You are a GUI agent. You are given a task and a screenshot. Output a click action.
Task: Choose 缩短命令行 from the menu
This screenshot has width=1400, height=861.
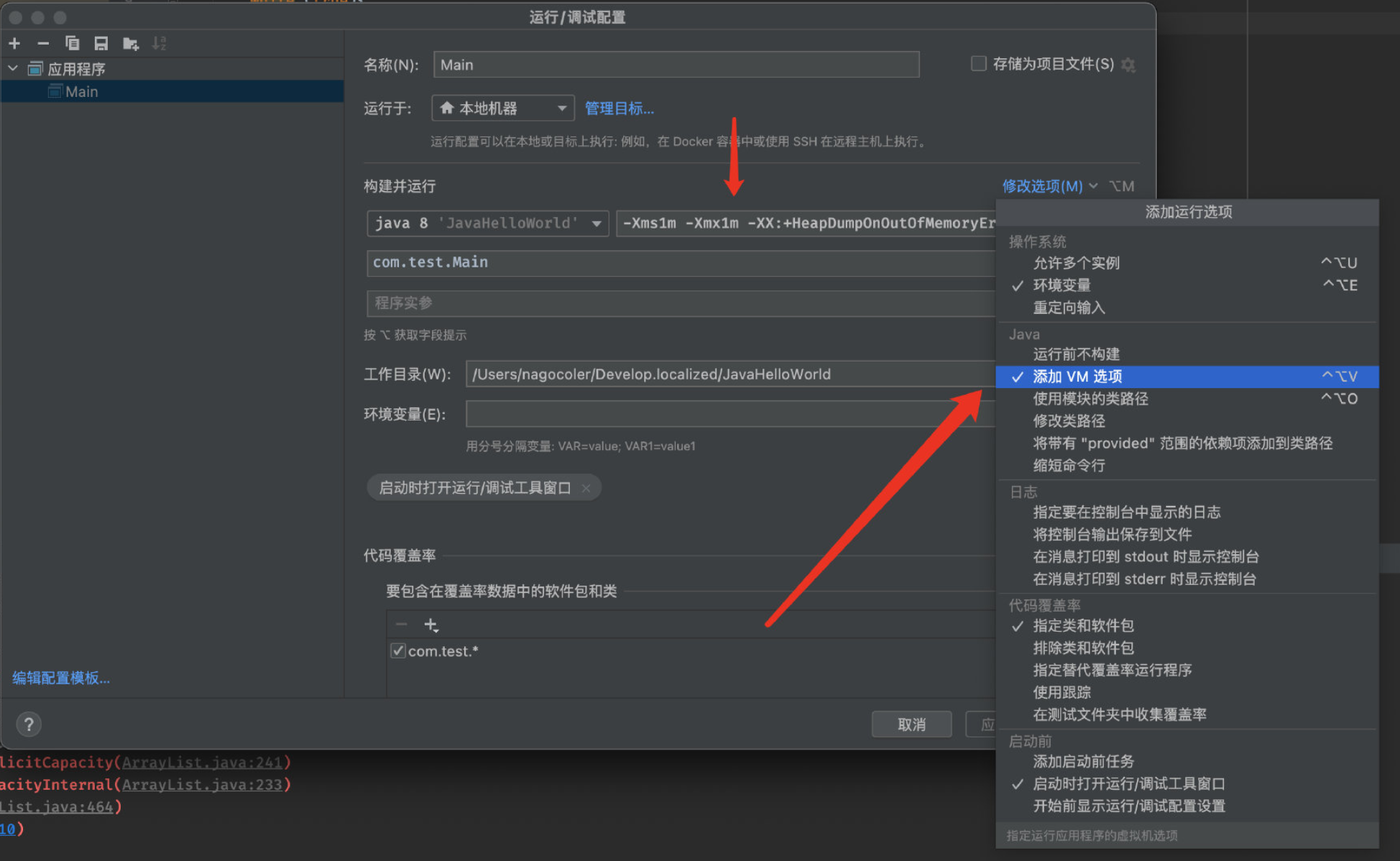[1187, 466]
